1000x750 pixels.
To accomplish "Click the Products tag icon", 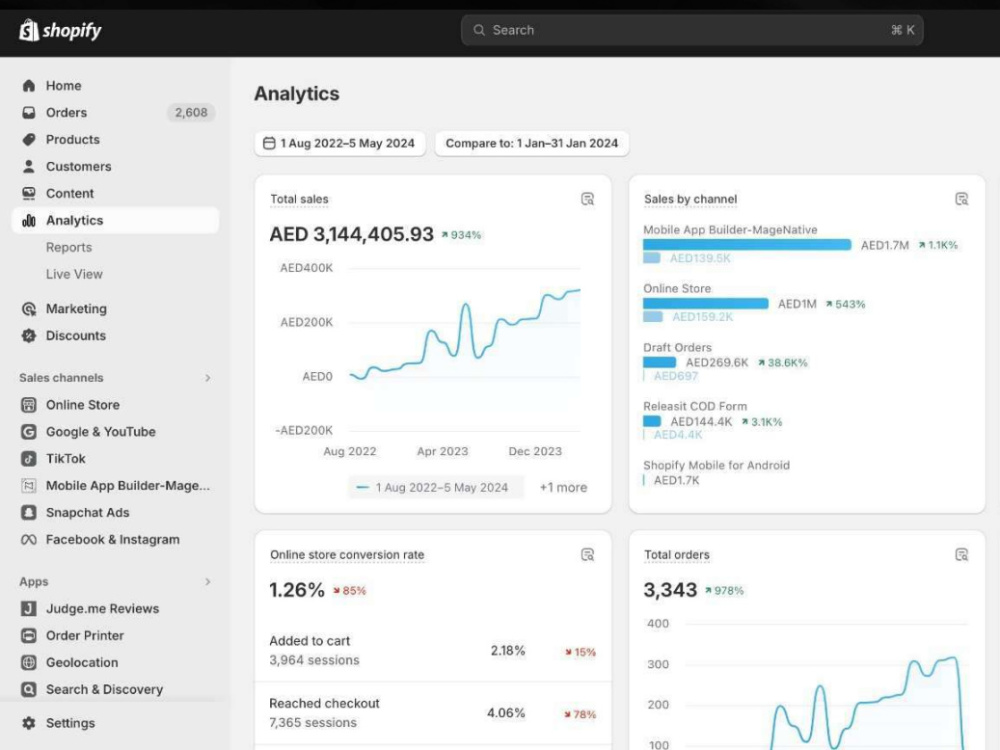I will [x=29, y=139].
